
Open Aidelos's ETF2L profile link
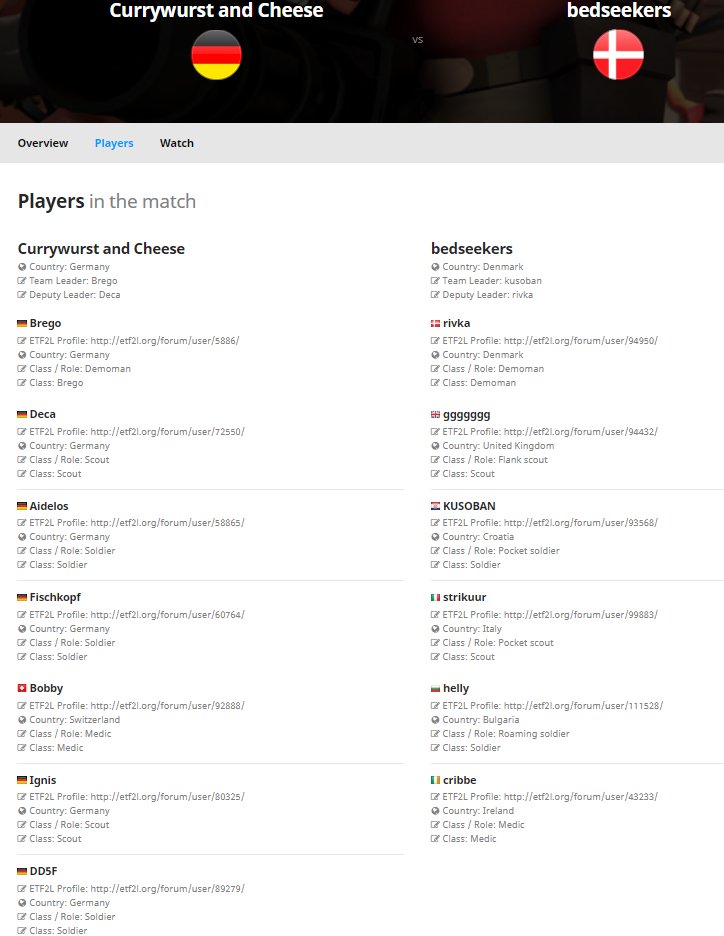pos(167,523)
